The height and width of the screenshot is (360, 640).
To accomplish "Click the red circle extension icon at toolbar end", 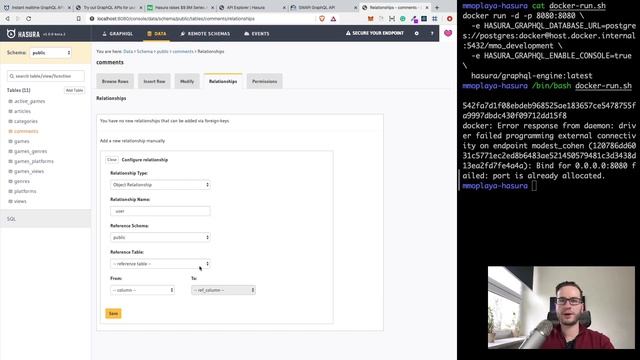I will pyautogui.click(x=449, y=18).
